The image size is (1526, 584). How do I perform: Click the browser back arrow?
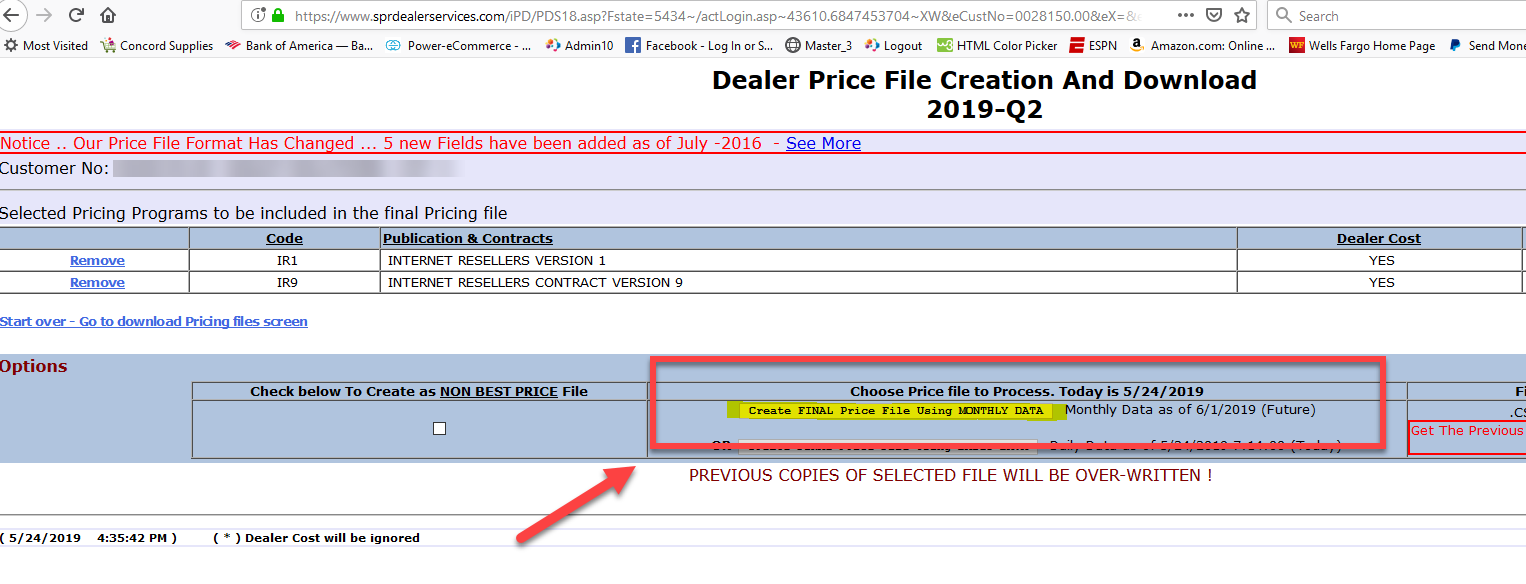(x=14, y=15)
